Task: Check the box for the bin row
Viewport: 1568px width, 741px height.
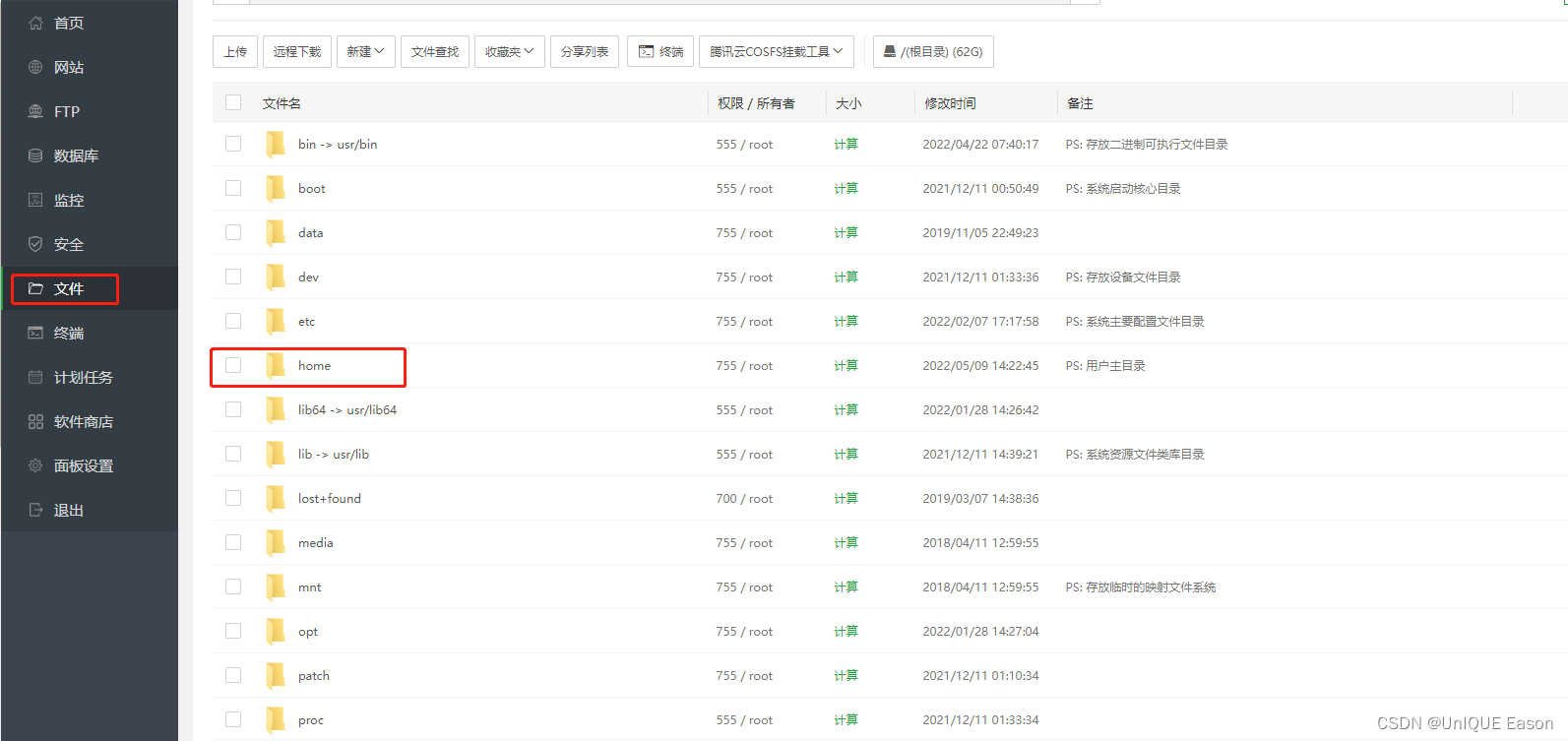Action: pos(233,144)
